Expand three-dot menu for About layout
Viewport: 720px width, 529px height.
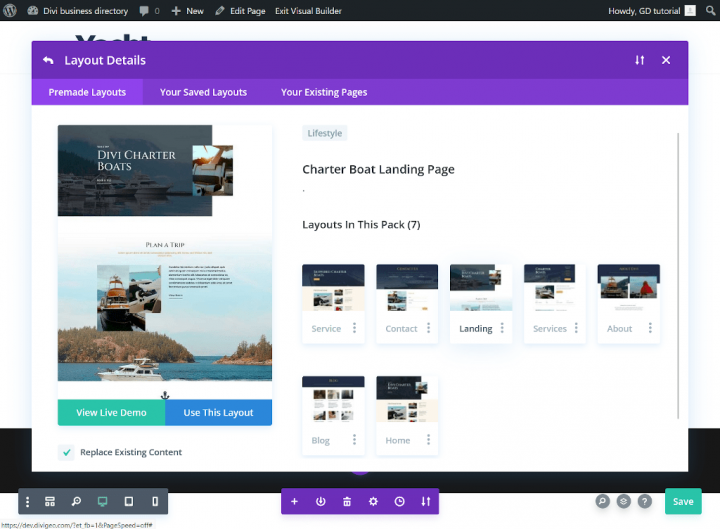pos(650,328)
